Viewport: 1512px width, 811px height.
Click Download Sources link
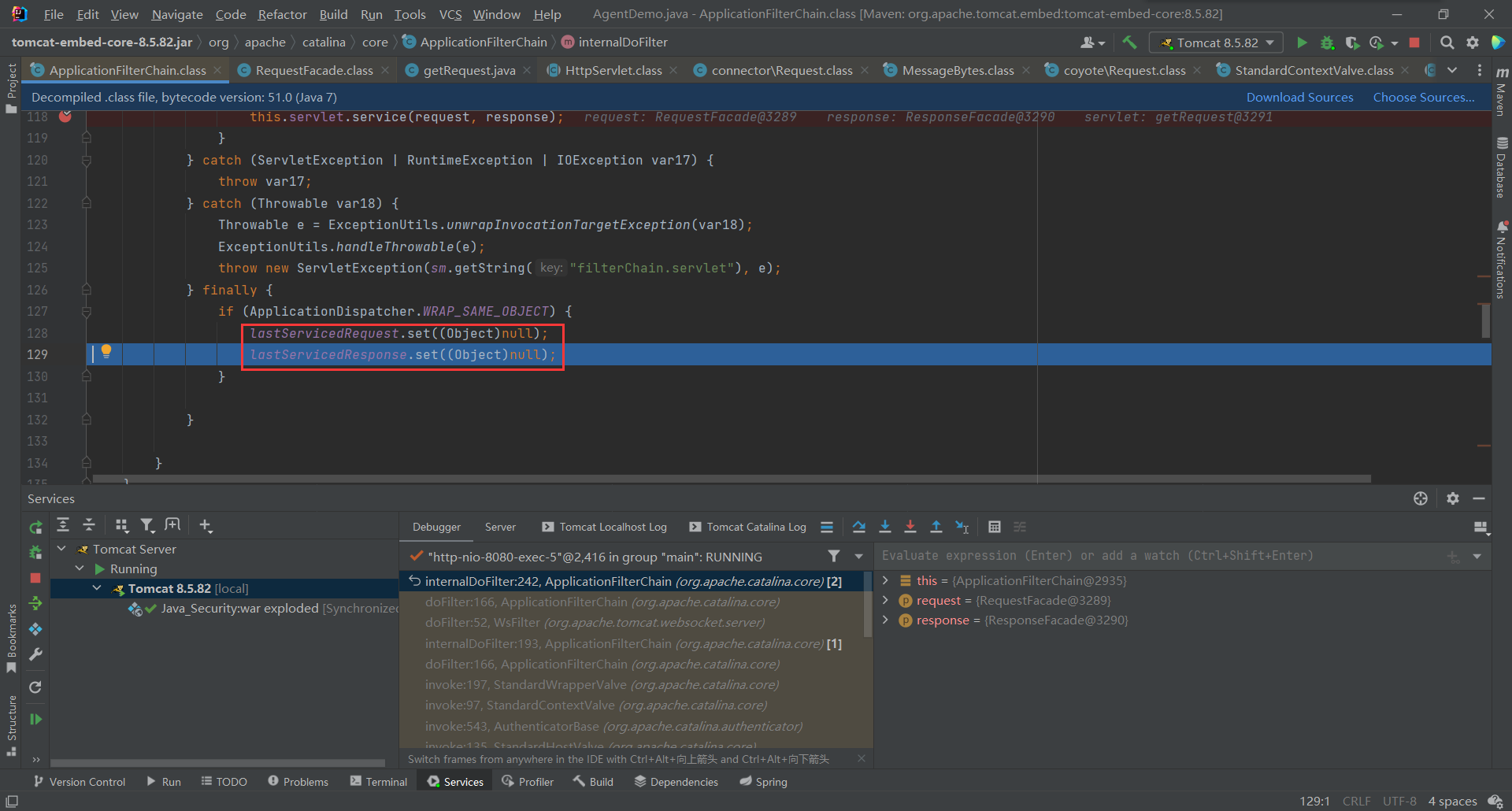1299,97
